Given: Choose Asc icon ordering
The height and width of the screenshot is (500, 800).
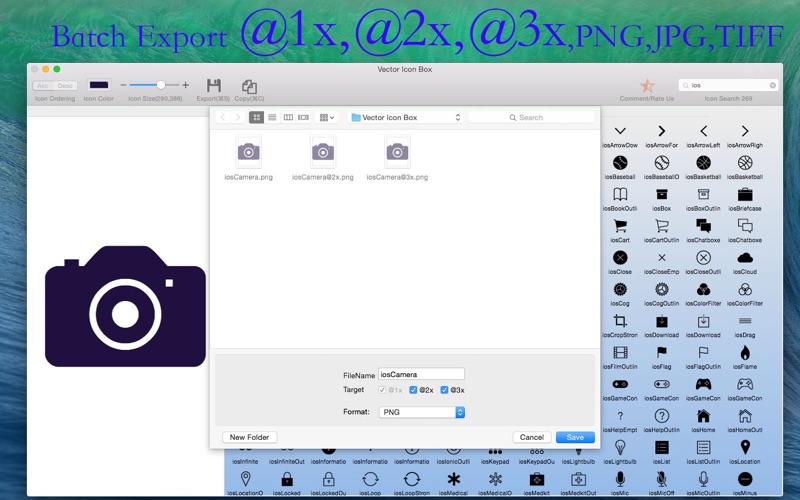Looking at the screenshot, I should 43,86.
